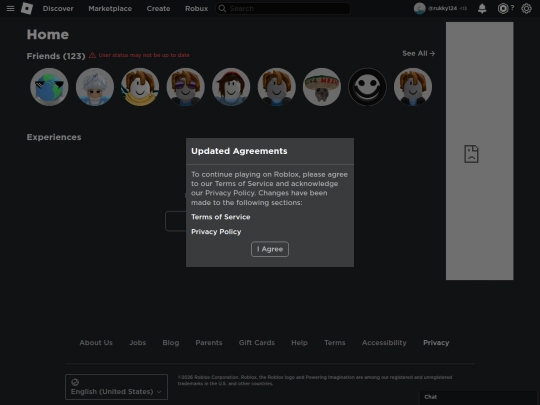Viewport: 540px width, 405px height.
Task: Open the Terms footer link
Action: pyautogui.click(x=335, y=343)
